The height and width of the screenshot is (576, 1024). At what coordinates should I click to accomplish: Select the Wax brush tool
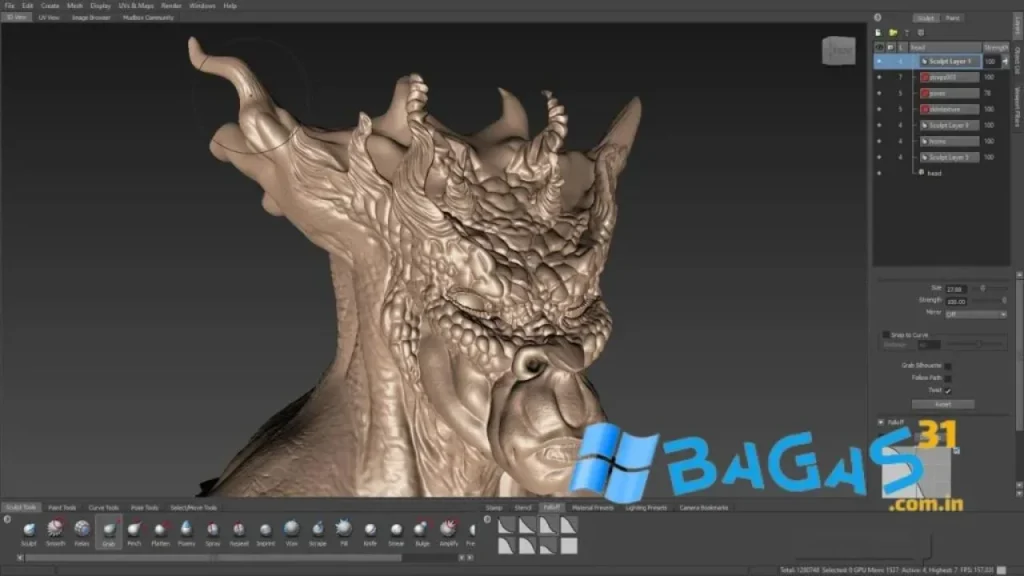(x=291, y=532)
